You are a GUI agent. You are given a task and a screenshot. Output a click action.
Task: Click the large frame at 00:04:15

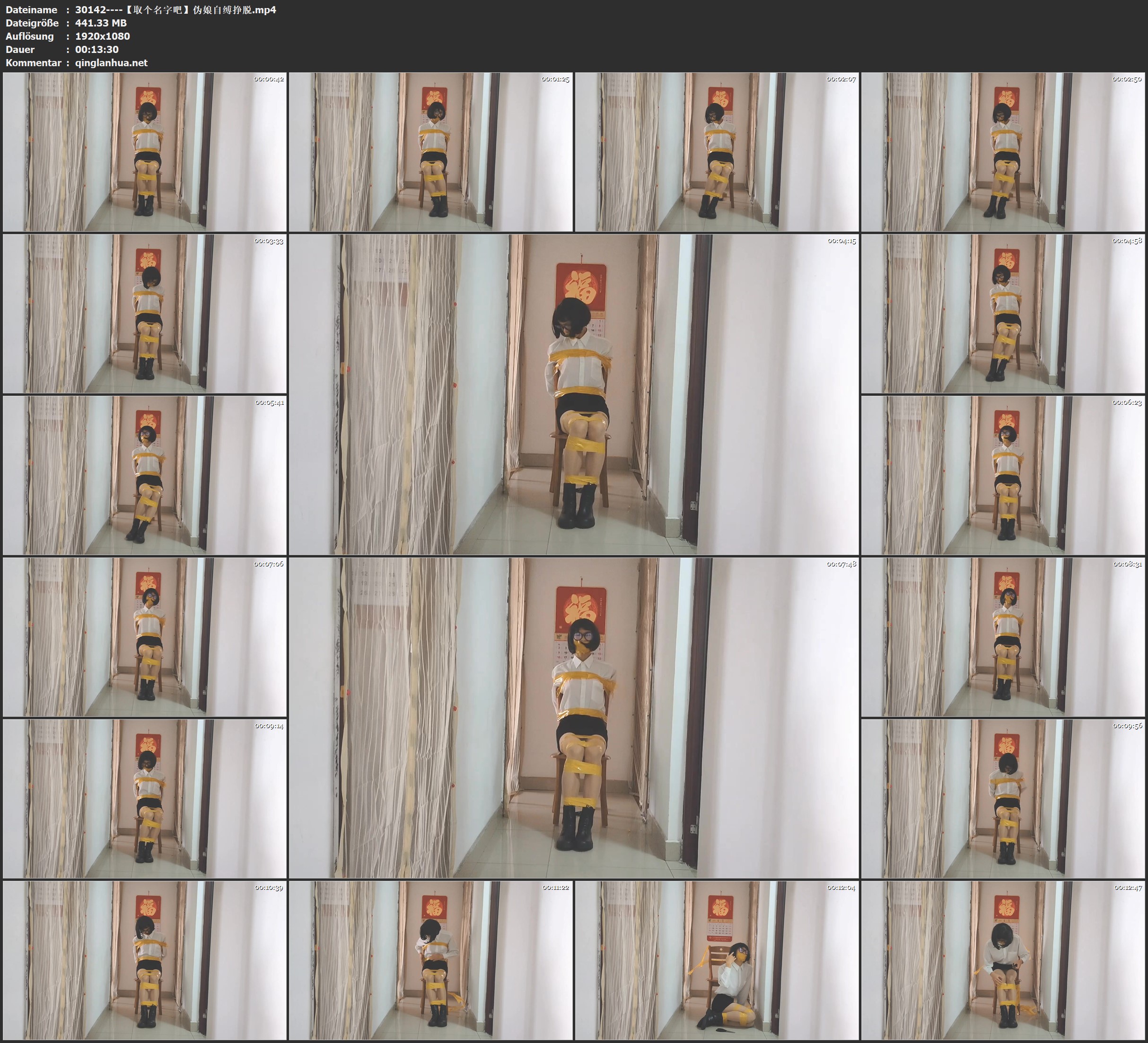click(x=573, y=394)
